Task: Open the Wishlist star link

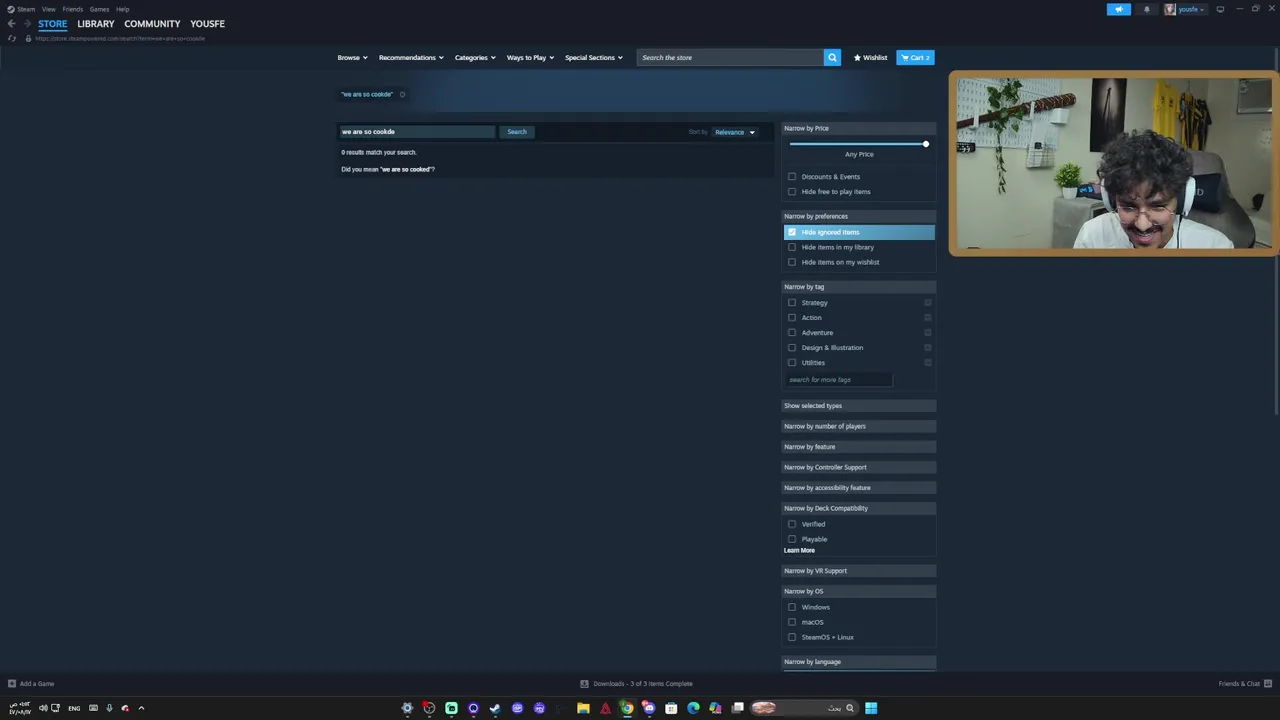Action: 870,57
